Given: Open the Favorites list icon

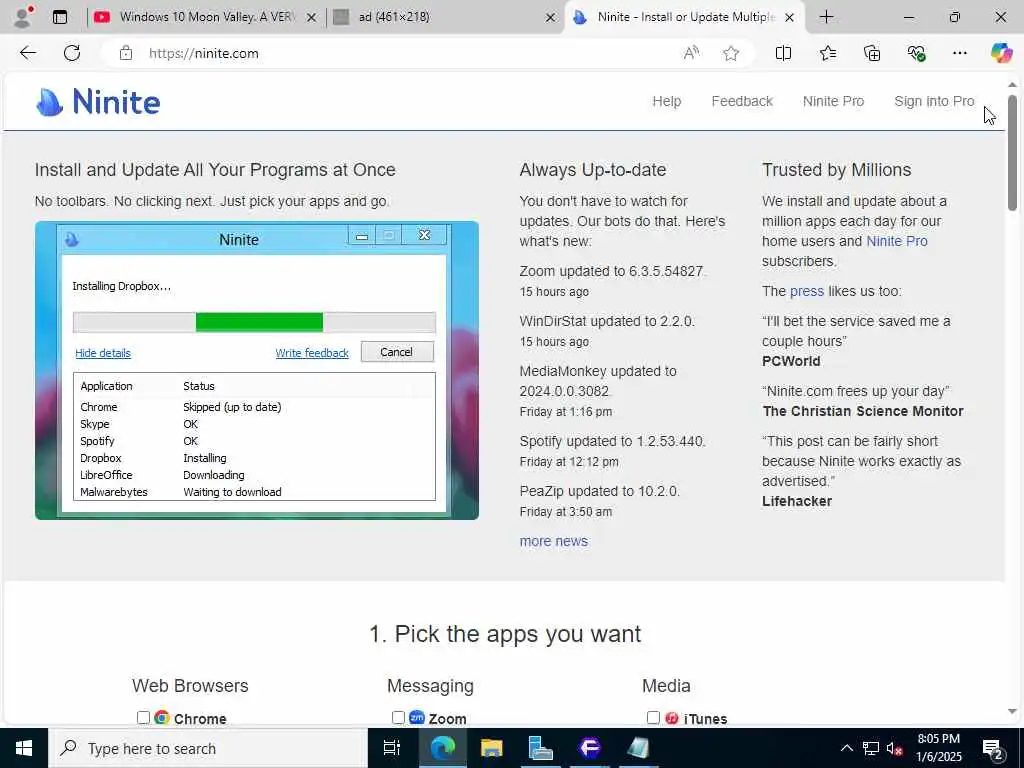Looking at the screenshot, I should [x=827, y=53].
